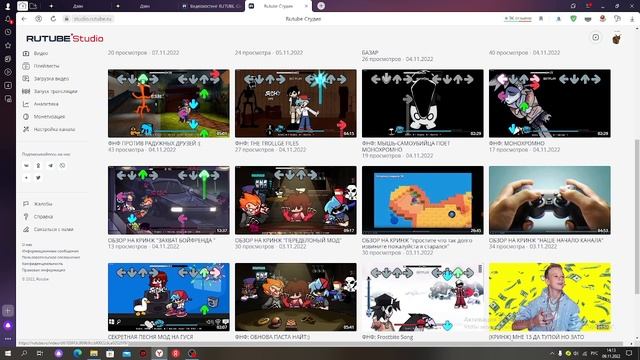Screen dimensions: 640x360
Task: Open ФНФ: THE TROLLGE FILES thumbnail
Action: point(296,103)
